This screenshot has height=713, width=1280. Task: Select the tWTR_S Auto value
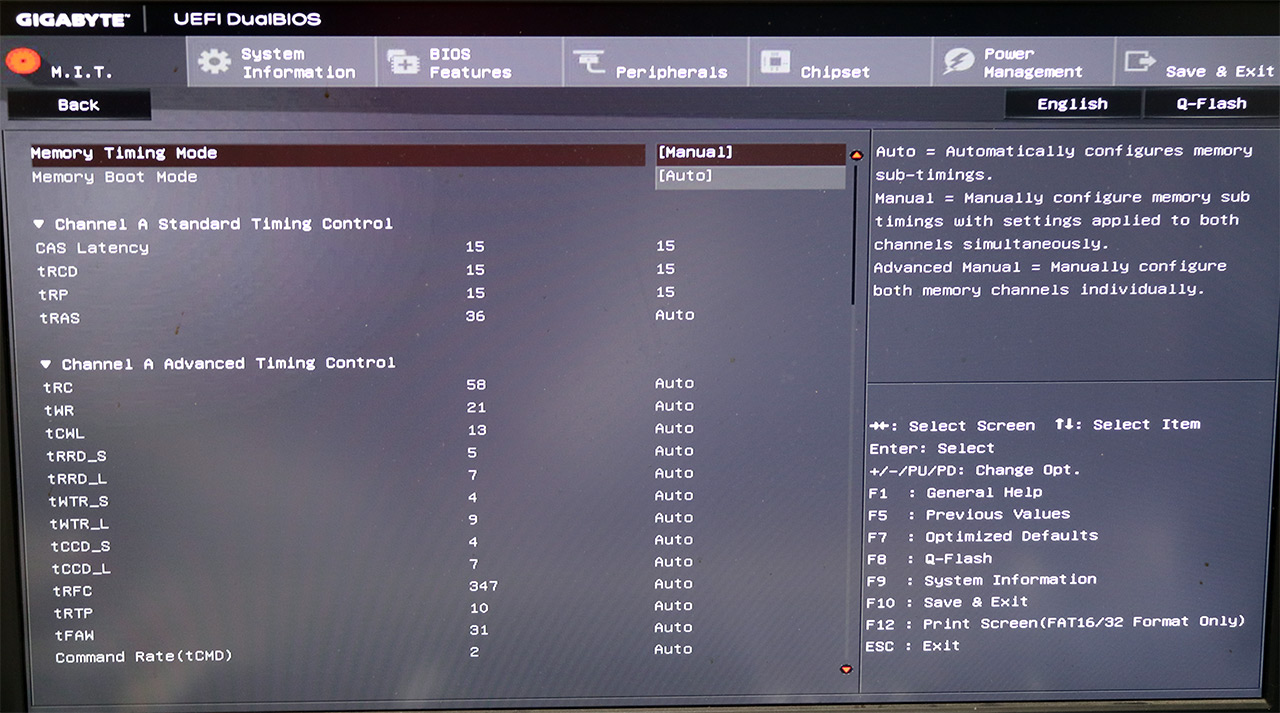pos(675,496)
